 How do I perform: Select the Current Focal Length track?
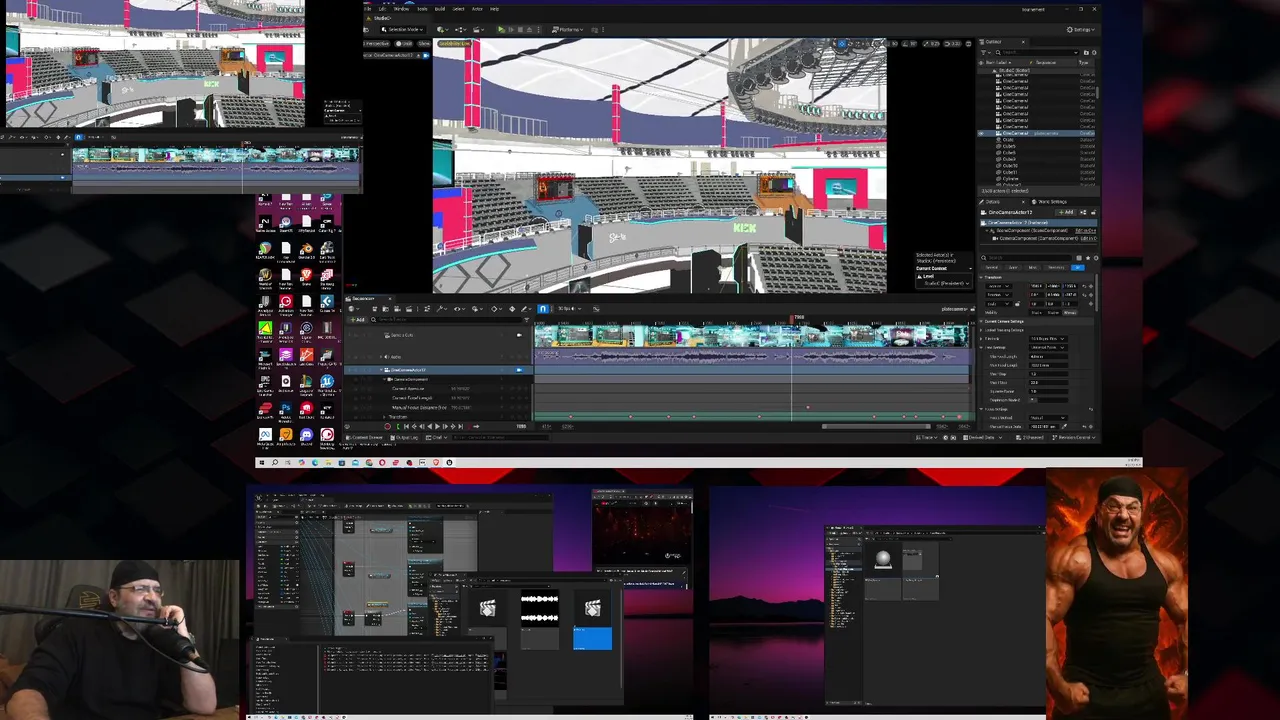tap(437, 398)
